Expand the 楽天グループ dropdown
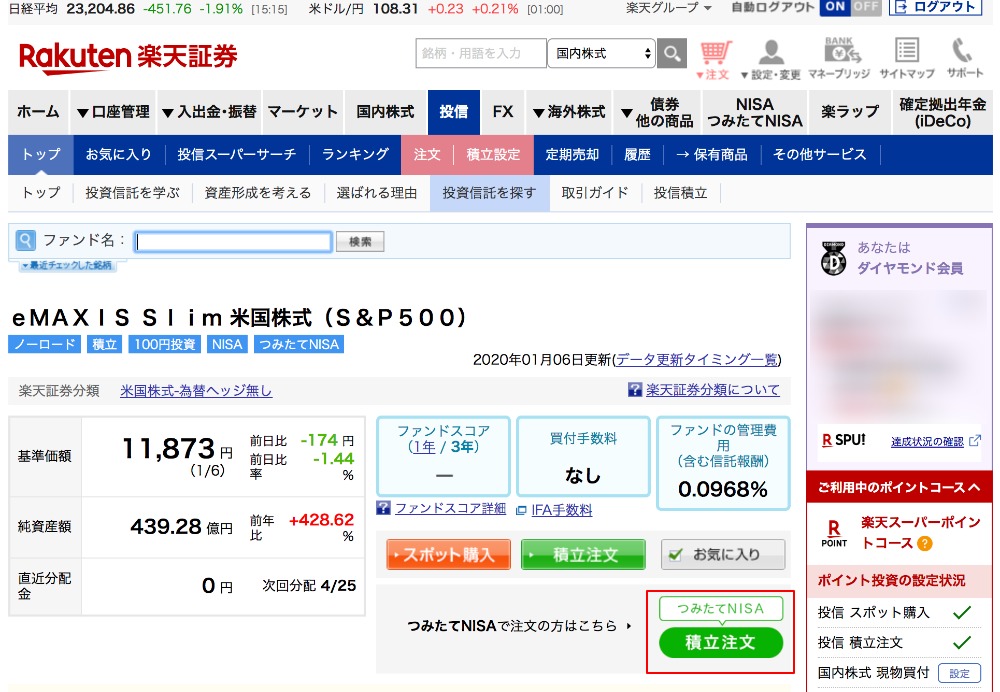The height and width of the screenshot is (692, 1000). [669, 8]
